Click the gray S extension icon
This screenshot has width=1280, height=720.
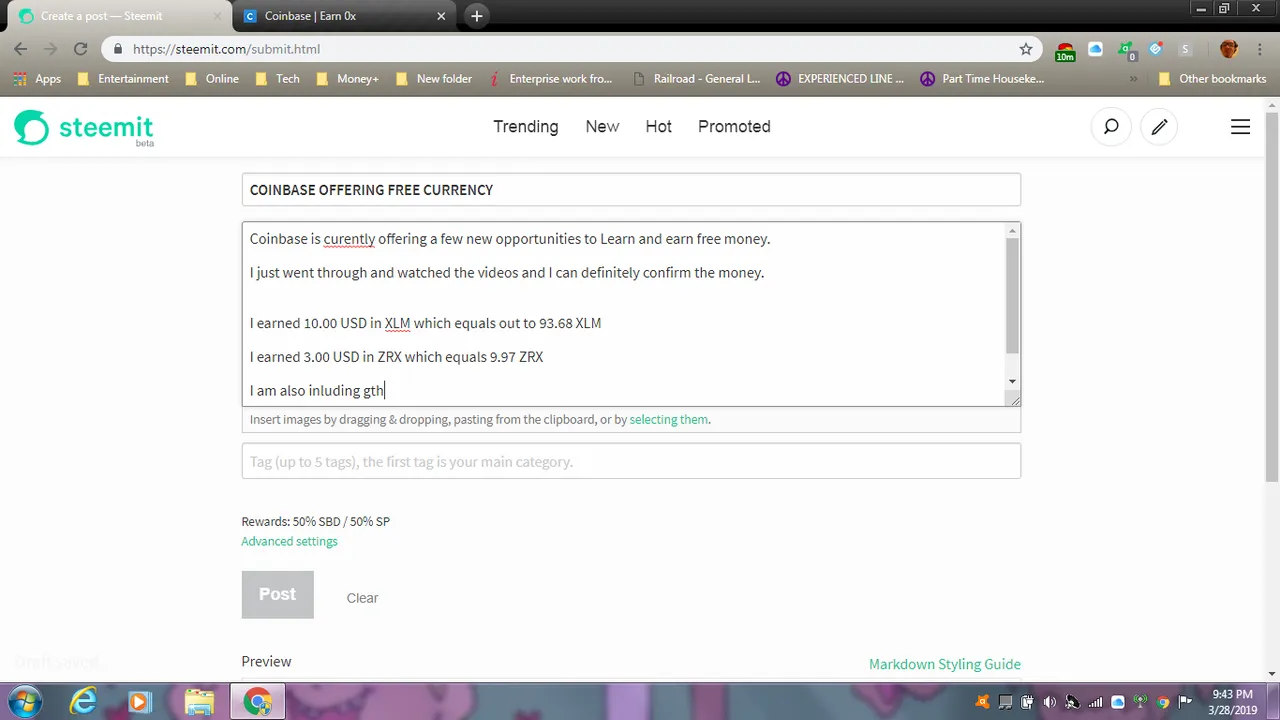1186,49
